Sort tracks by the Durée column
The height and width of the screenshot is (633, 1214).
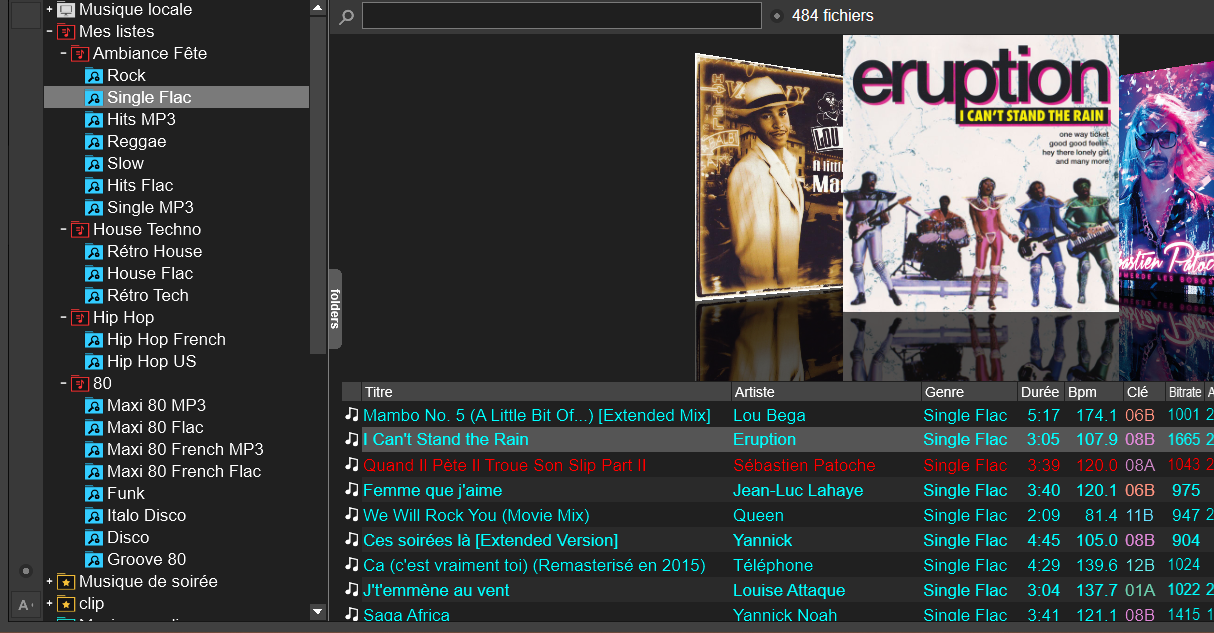tap(1040, 392)
